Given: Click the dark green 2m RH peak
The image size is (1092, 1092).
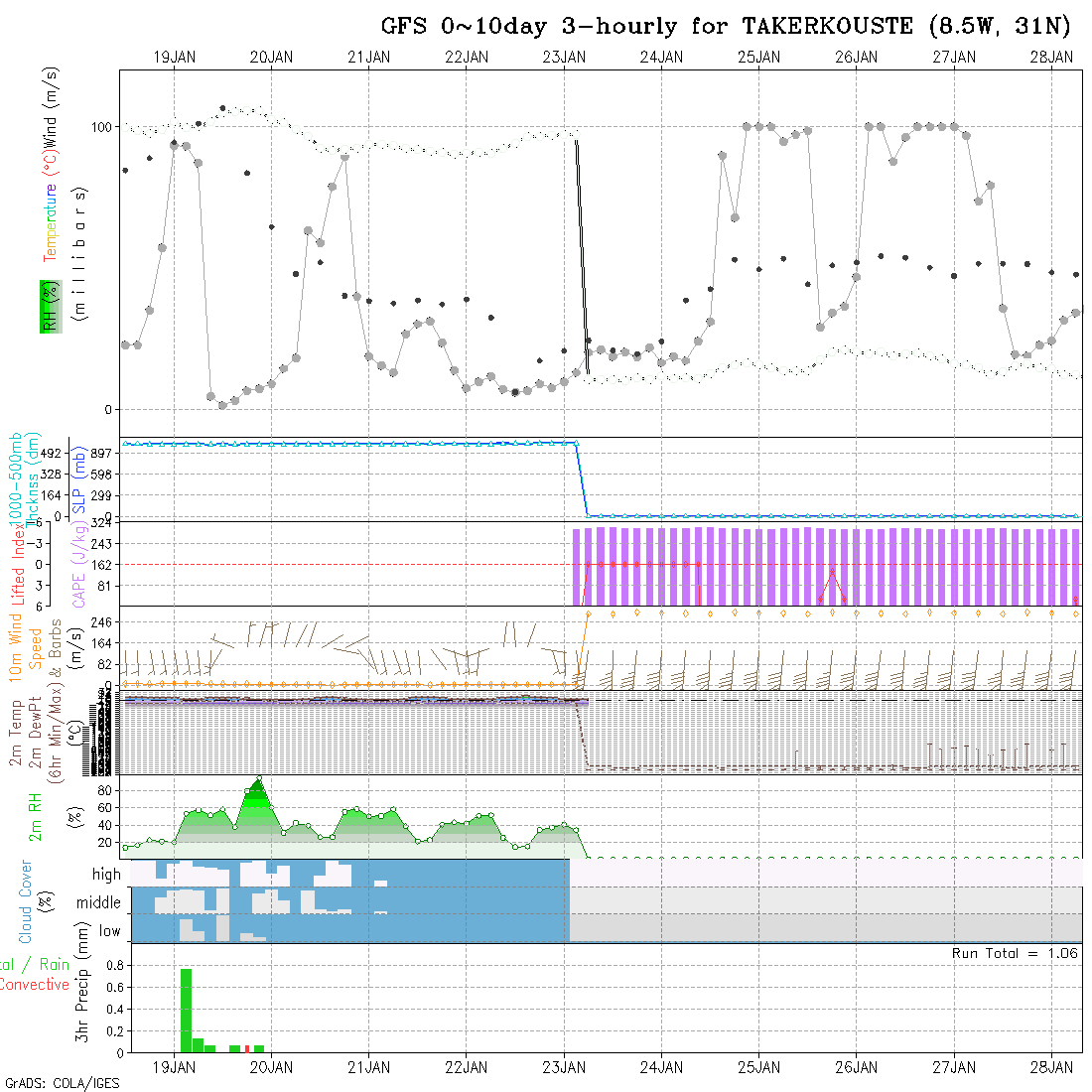Looking at the screenshot, I should (x=259, y=787).
